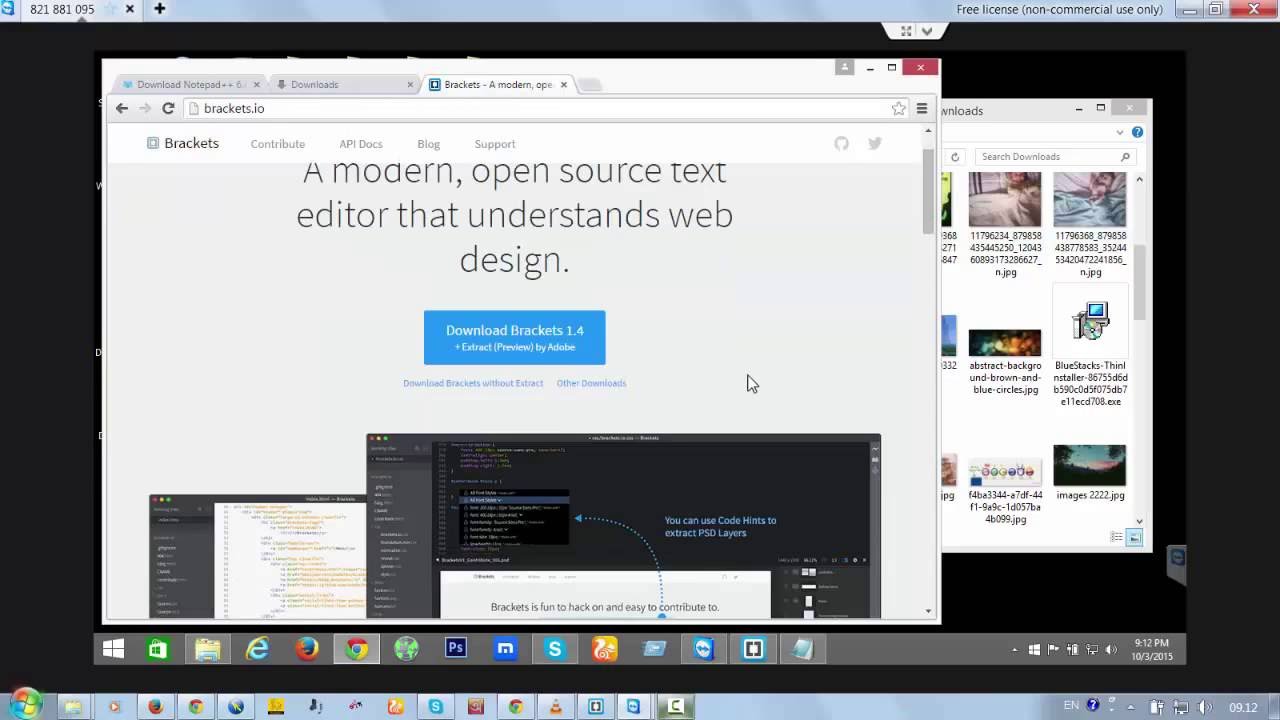Open remote Windows Start button

tap(113, 649)
